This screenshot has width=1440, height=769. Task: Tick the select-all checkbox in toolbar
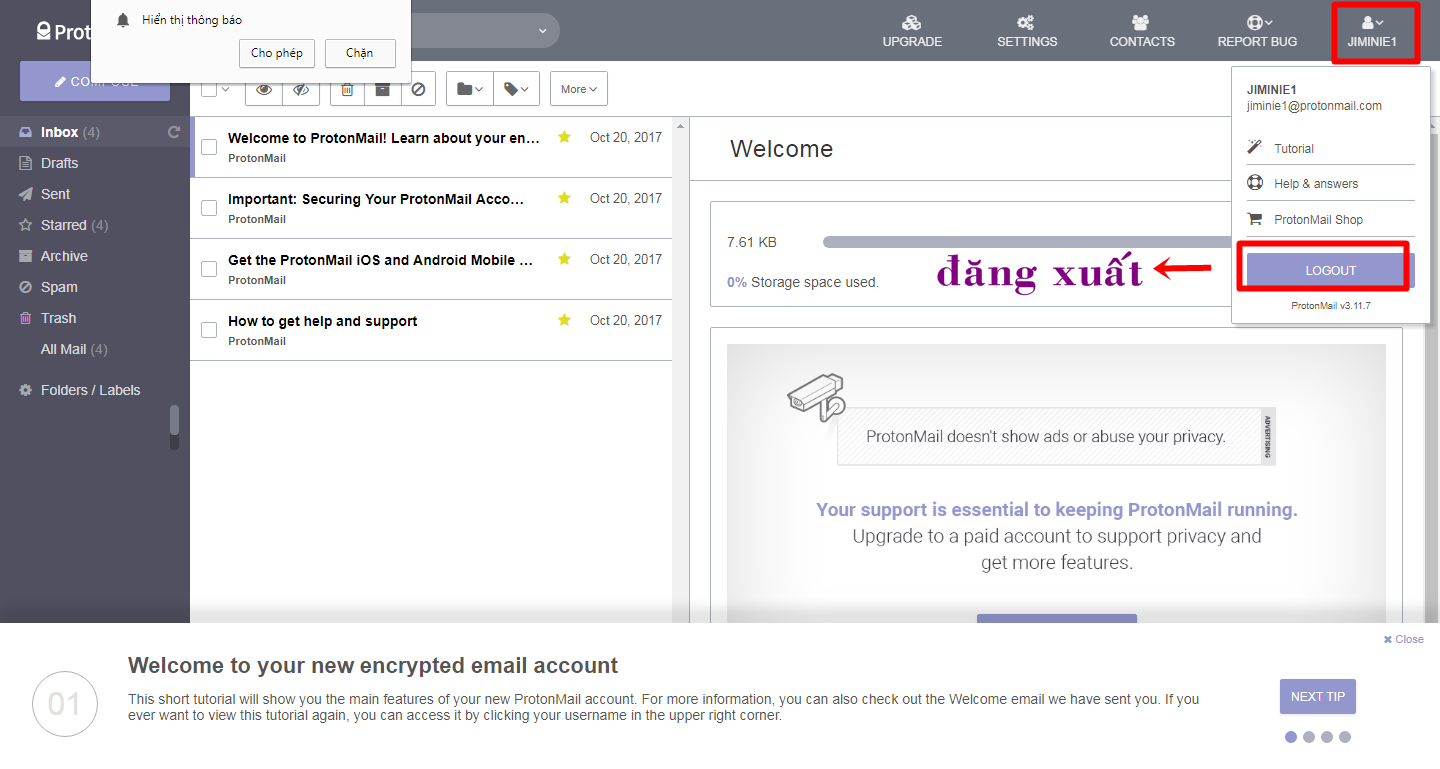pyautogui.click(x=209, y=89)
